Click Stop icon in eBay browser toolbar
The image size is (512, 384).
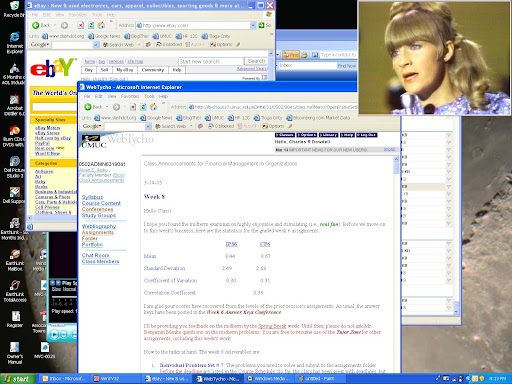coord(80,25)
